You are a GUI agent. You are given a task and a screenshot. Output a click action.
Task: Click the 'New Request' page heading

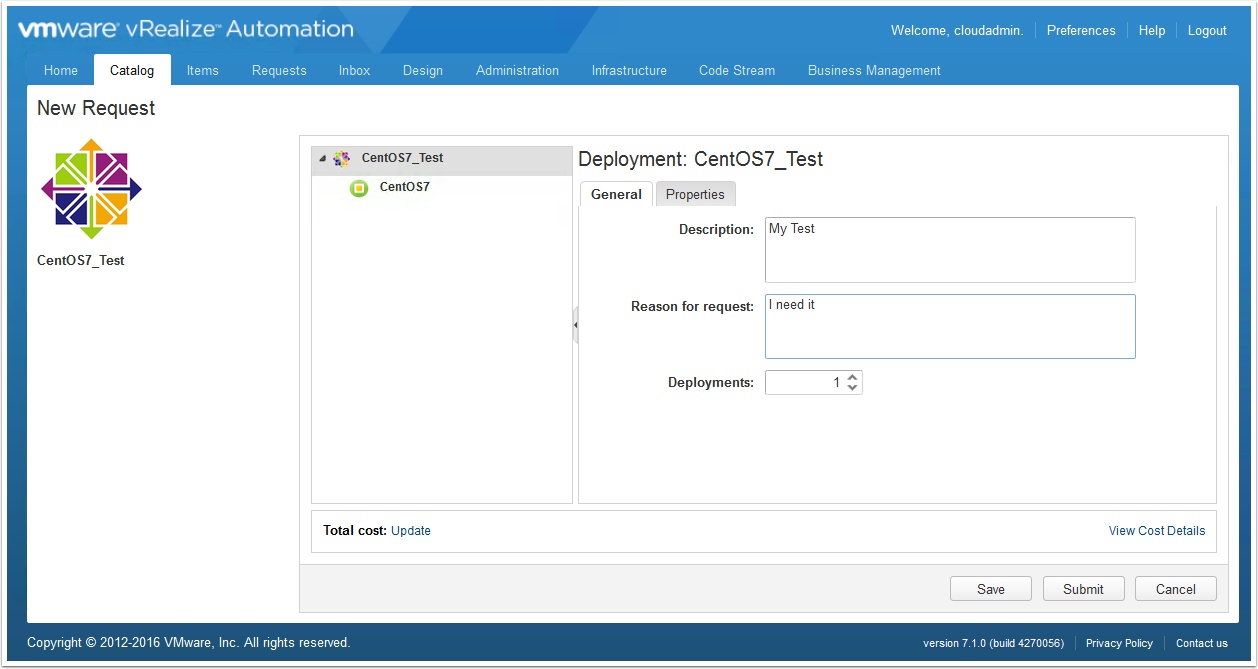96,108
